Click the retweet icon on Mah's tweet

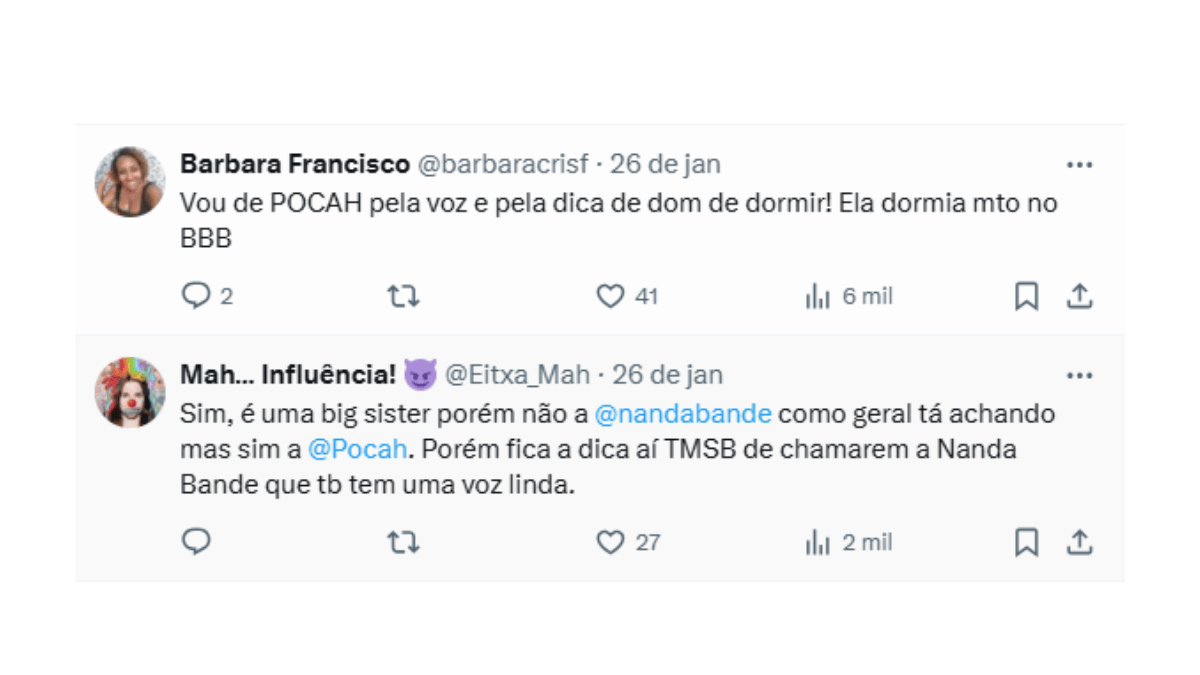coord(402,543)
